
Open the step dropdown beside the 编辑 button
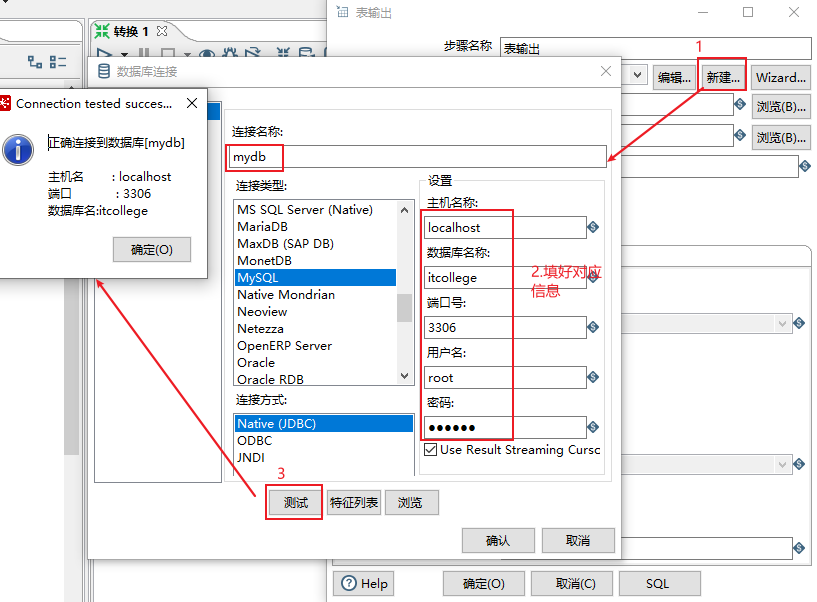[x=635, y=75]
